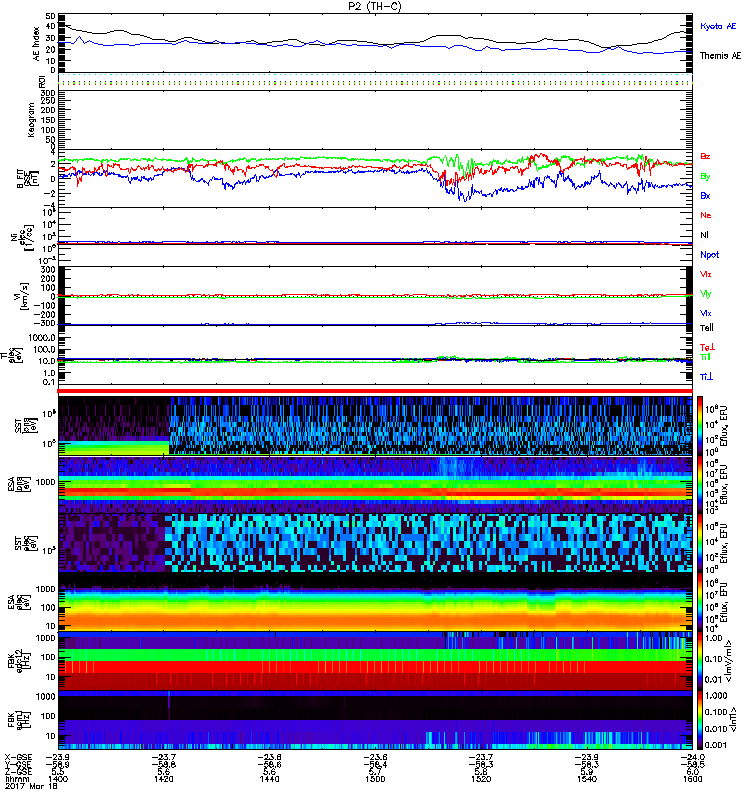Click the hhmm row label
Screen dimensions: 750x800
pyautogui.click(x=16, y=779)
